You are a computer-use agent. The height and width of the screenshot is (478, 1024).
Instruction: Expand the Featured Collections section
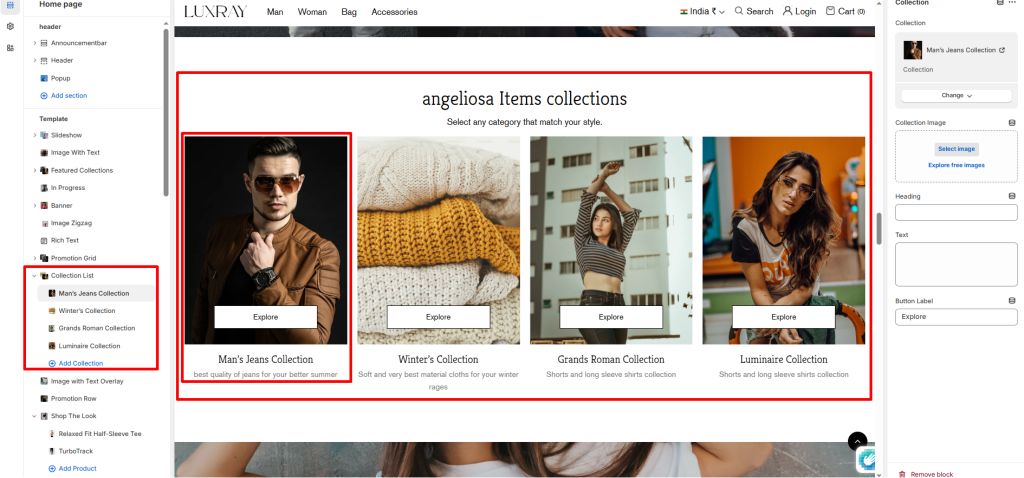[35, 170]
